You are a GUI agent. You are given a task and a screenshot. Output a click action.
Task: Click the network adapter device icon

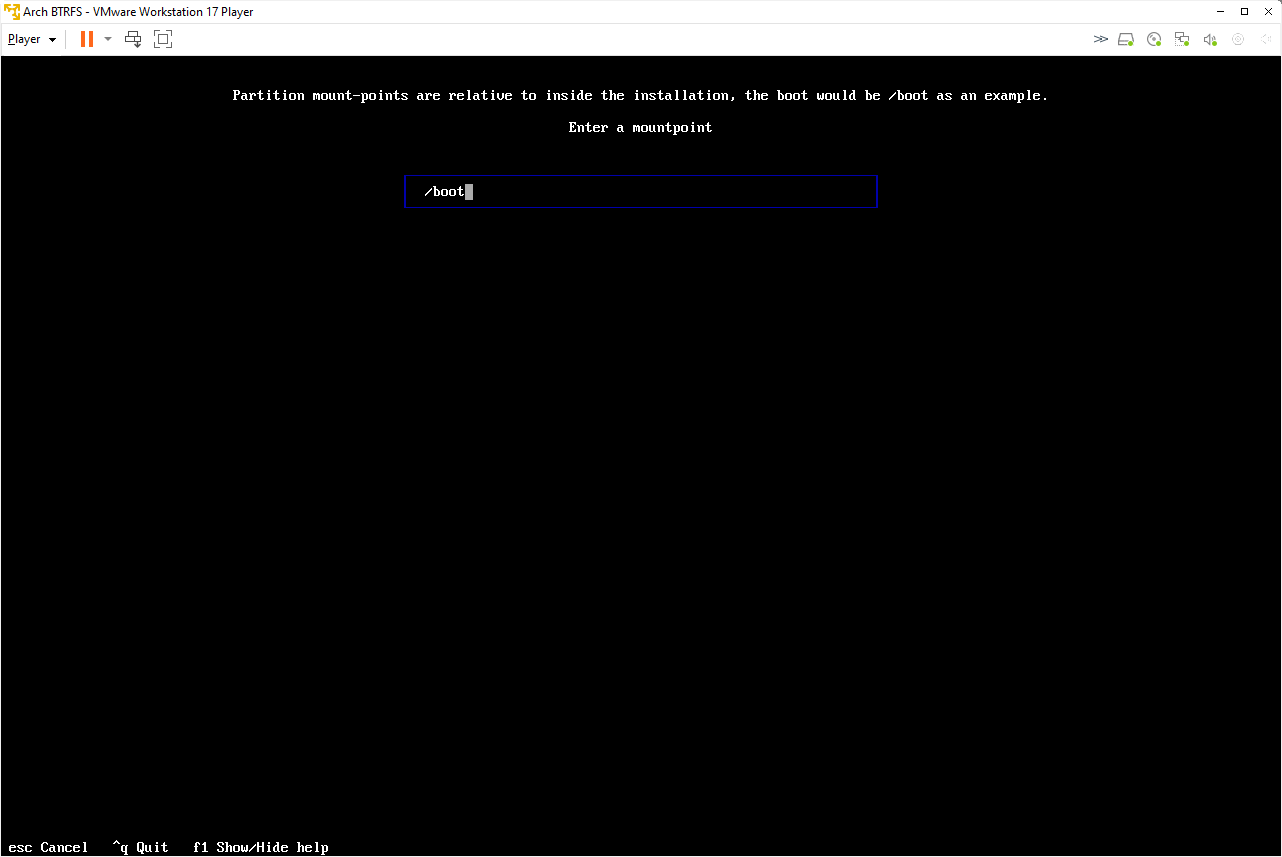click(1182, 39)
